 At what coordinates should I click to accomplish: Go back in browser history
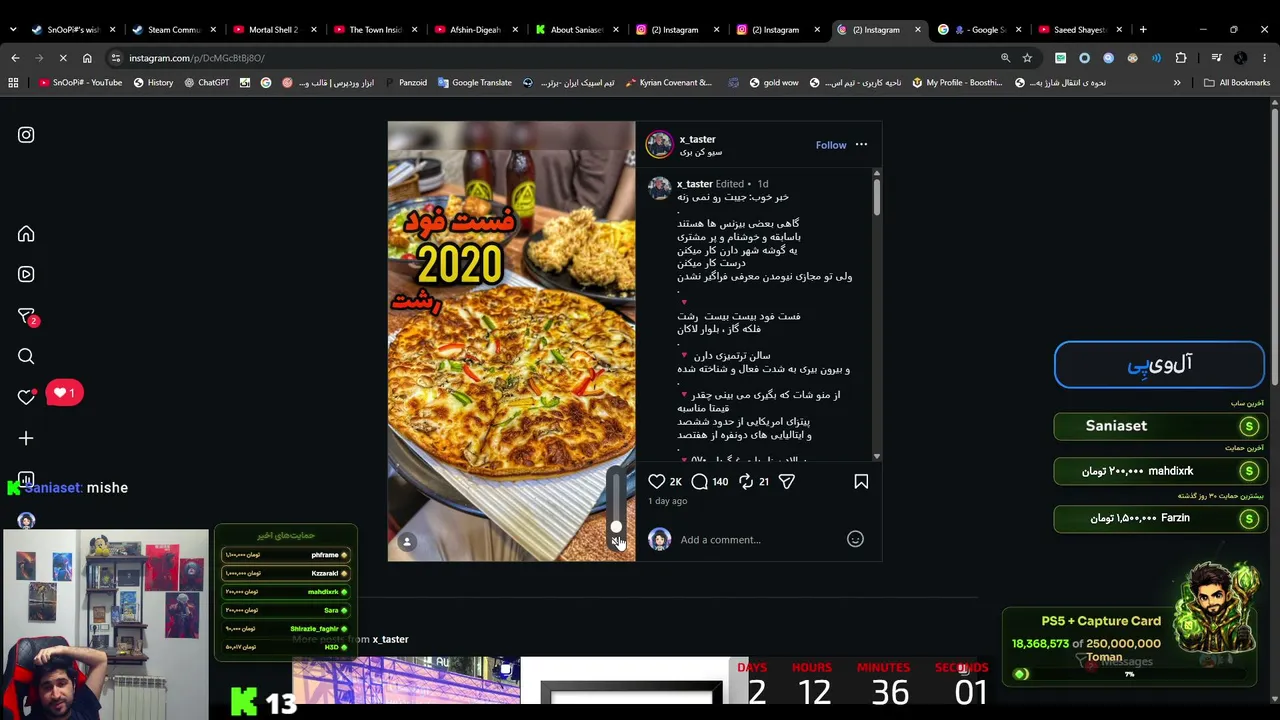tap(15, 58)
